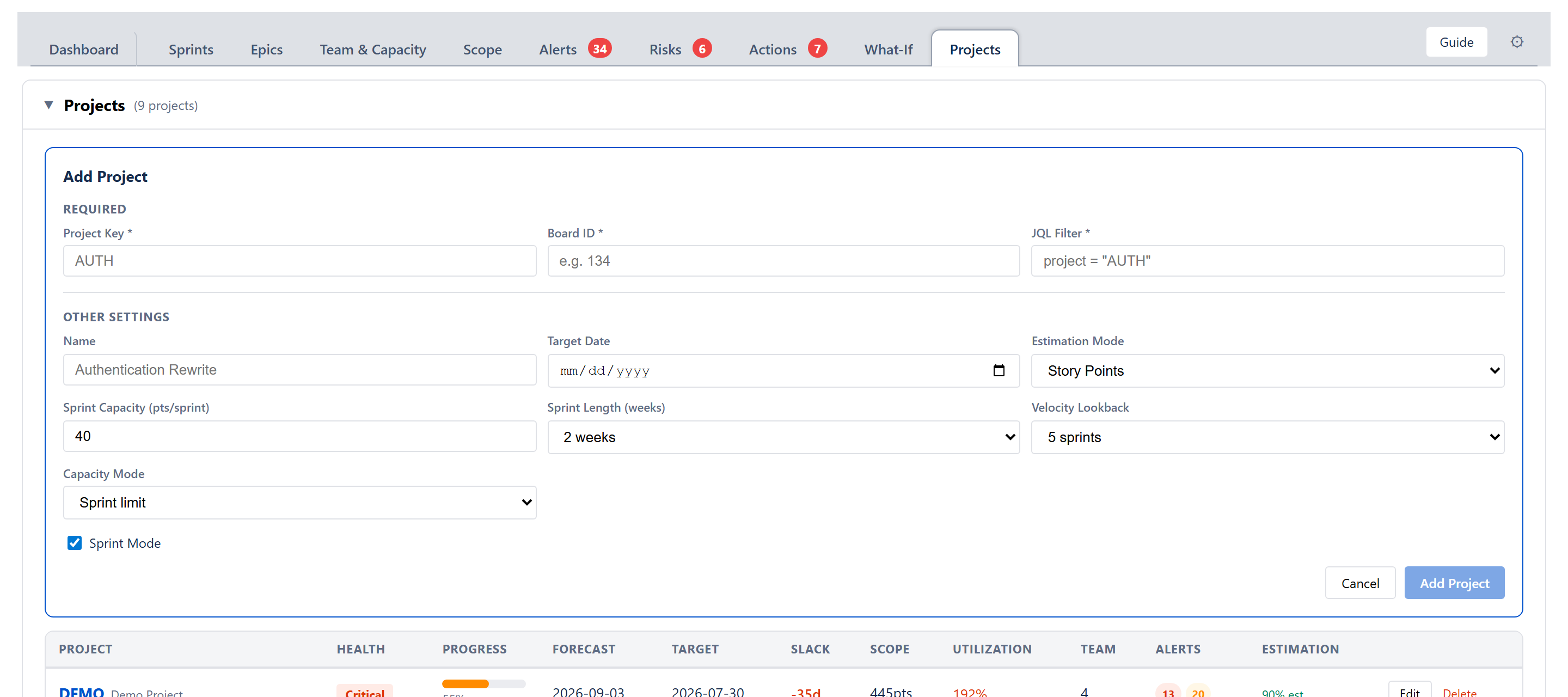
Task: Click the SCOPE column header
Action: pos(889,649)
